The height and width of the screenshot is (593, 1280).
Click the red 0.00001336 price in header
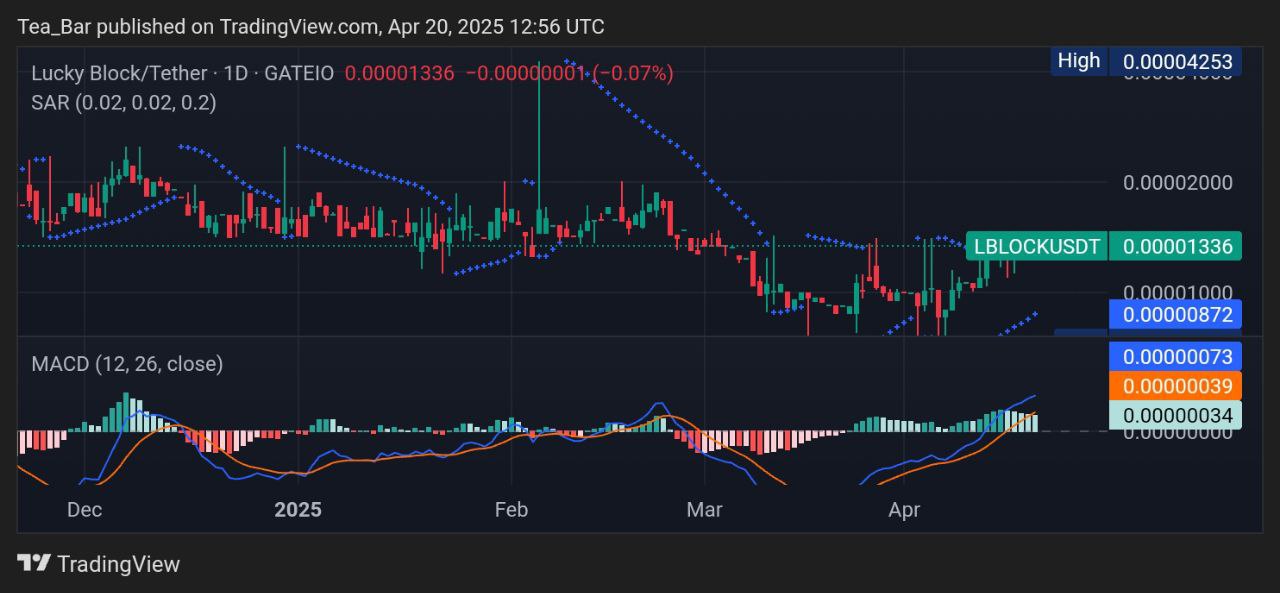[x=399, y=73]
